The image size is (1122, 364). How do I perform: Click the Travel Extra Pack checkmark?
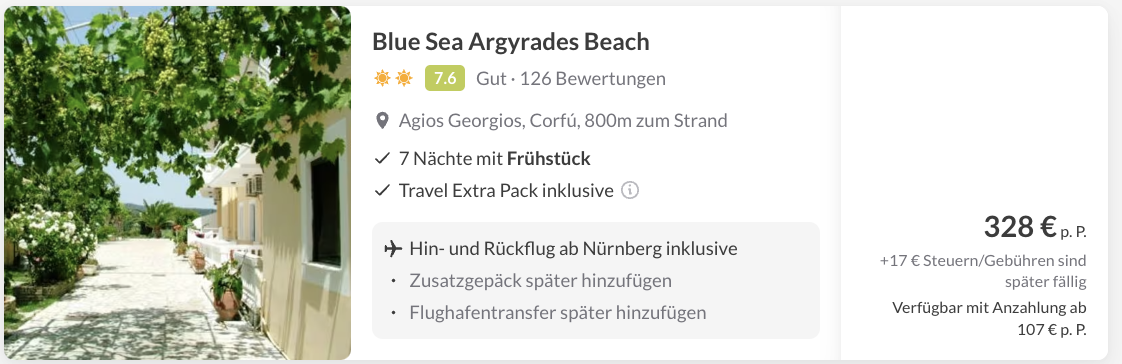tap(382, 191)
